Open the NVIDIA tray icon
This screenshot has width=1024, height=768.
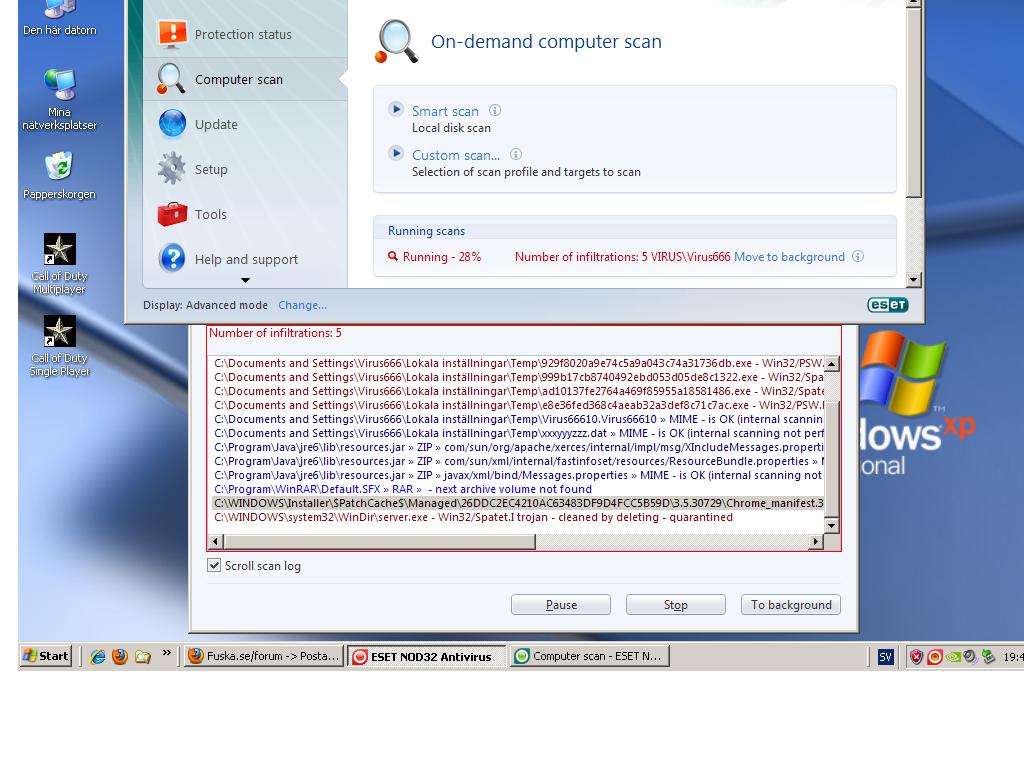tap(953, 657)
